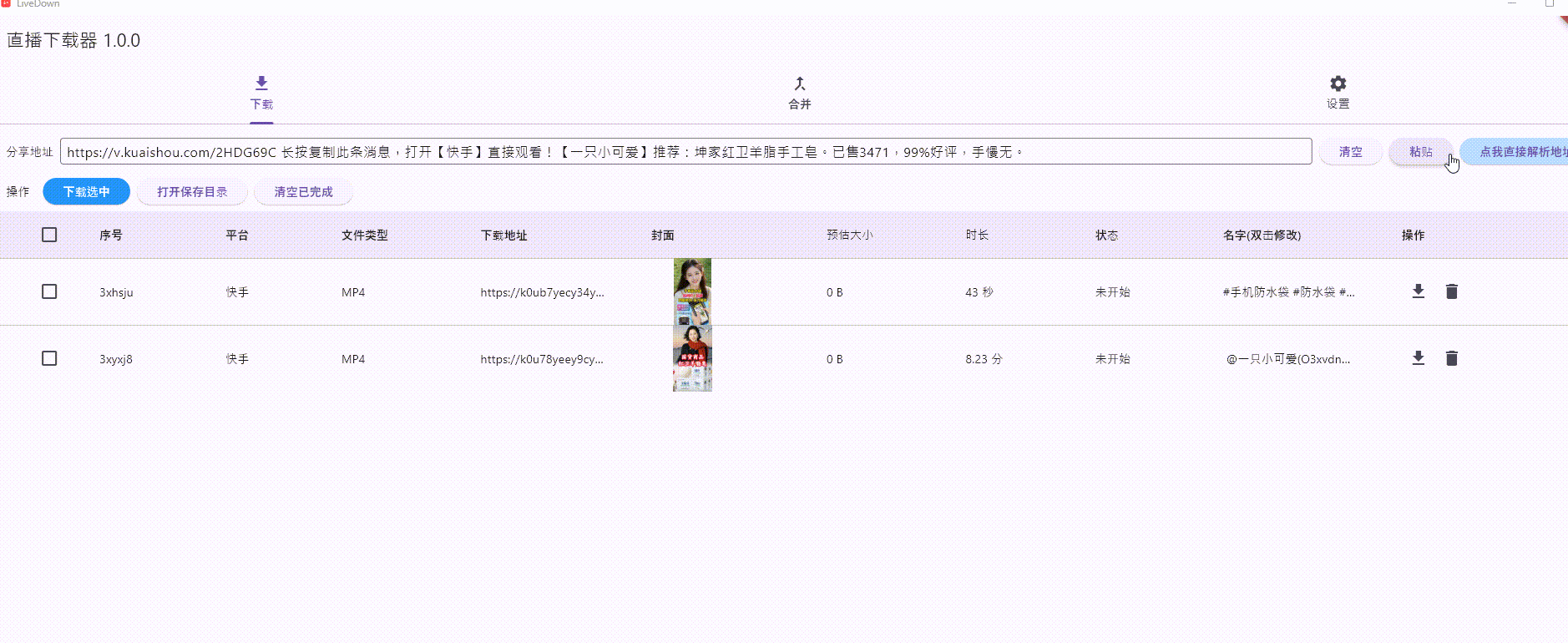The image size is (1568, 643).
Task: Click the LiveDown app icon in title bar
Action: point(6,3)
